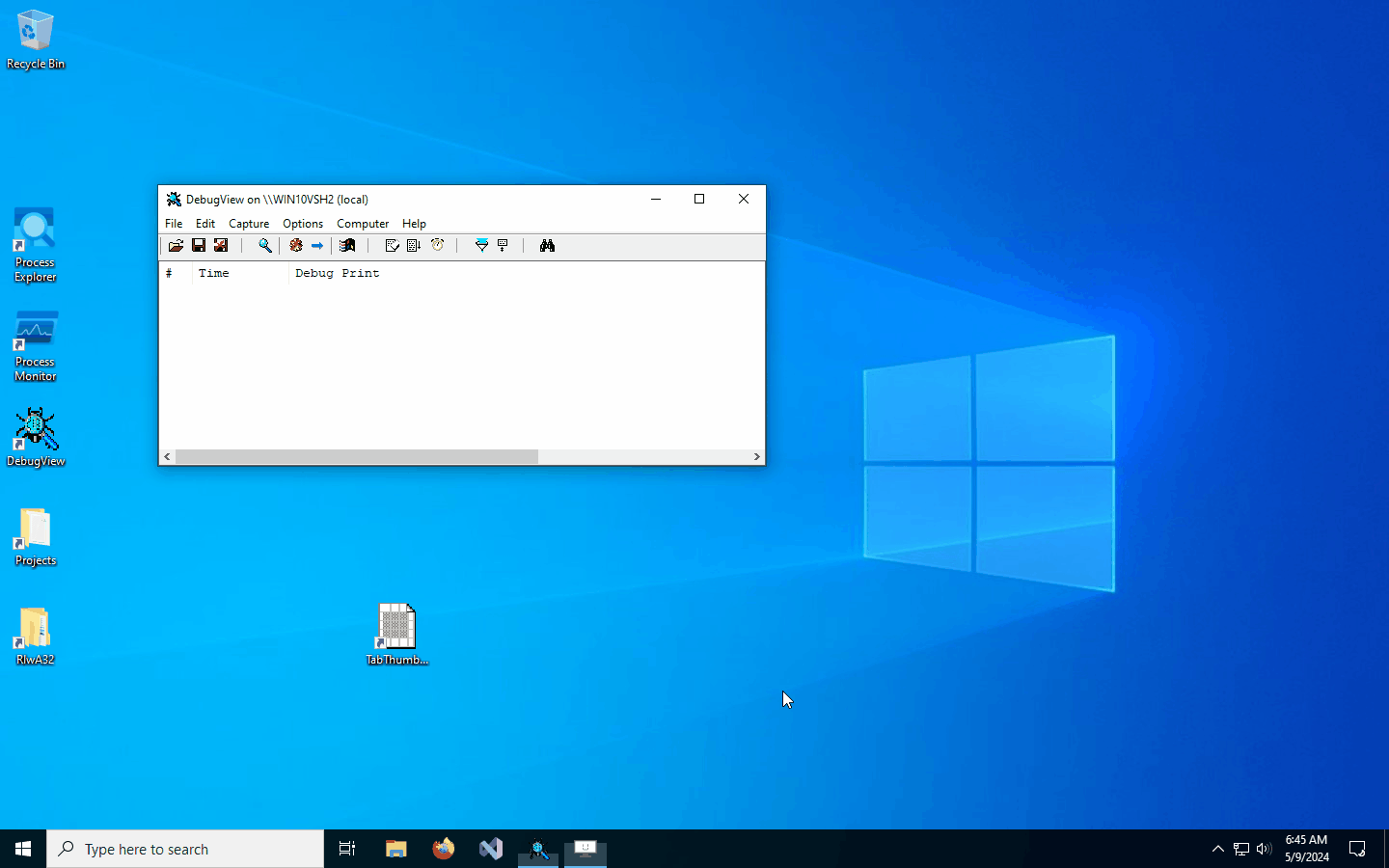
Task: Click horizontal scrollbar left arrow
Action: tap(167, 457)
